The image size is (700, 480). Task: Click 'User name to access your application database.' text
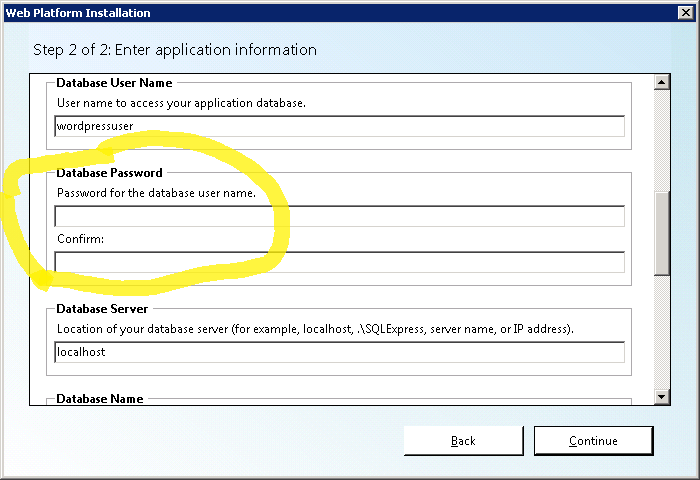(x=181, y=103)
